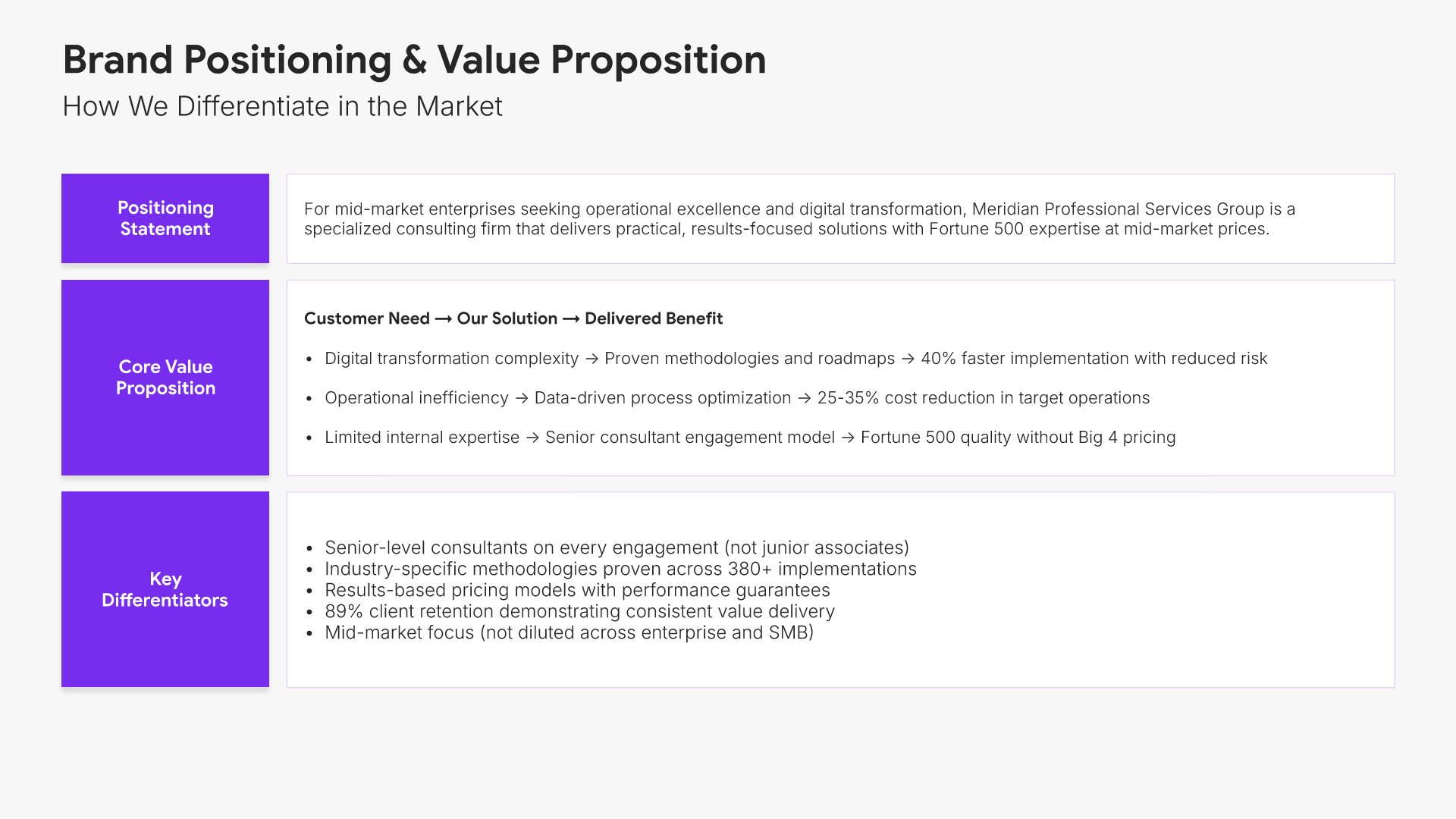Select the "Operational inefficiency" text
Screen dimensions: 1456x819
[416, 398]
